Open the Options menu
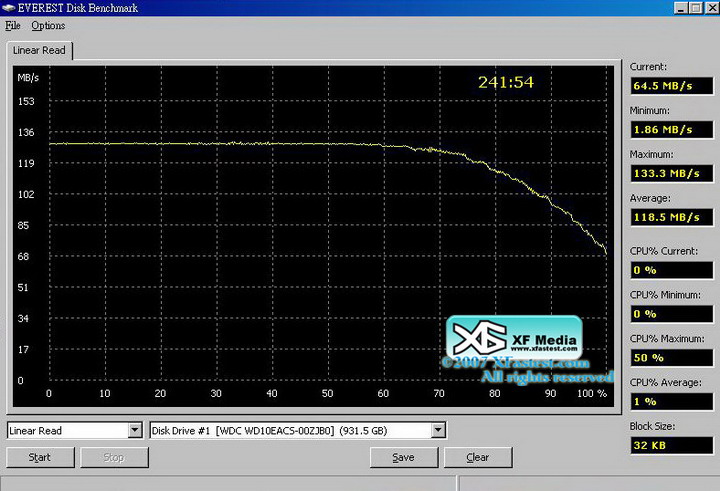720x491 pixels. coord(48,26)
